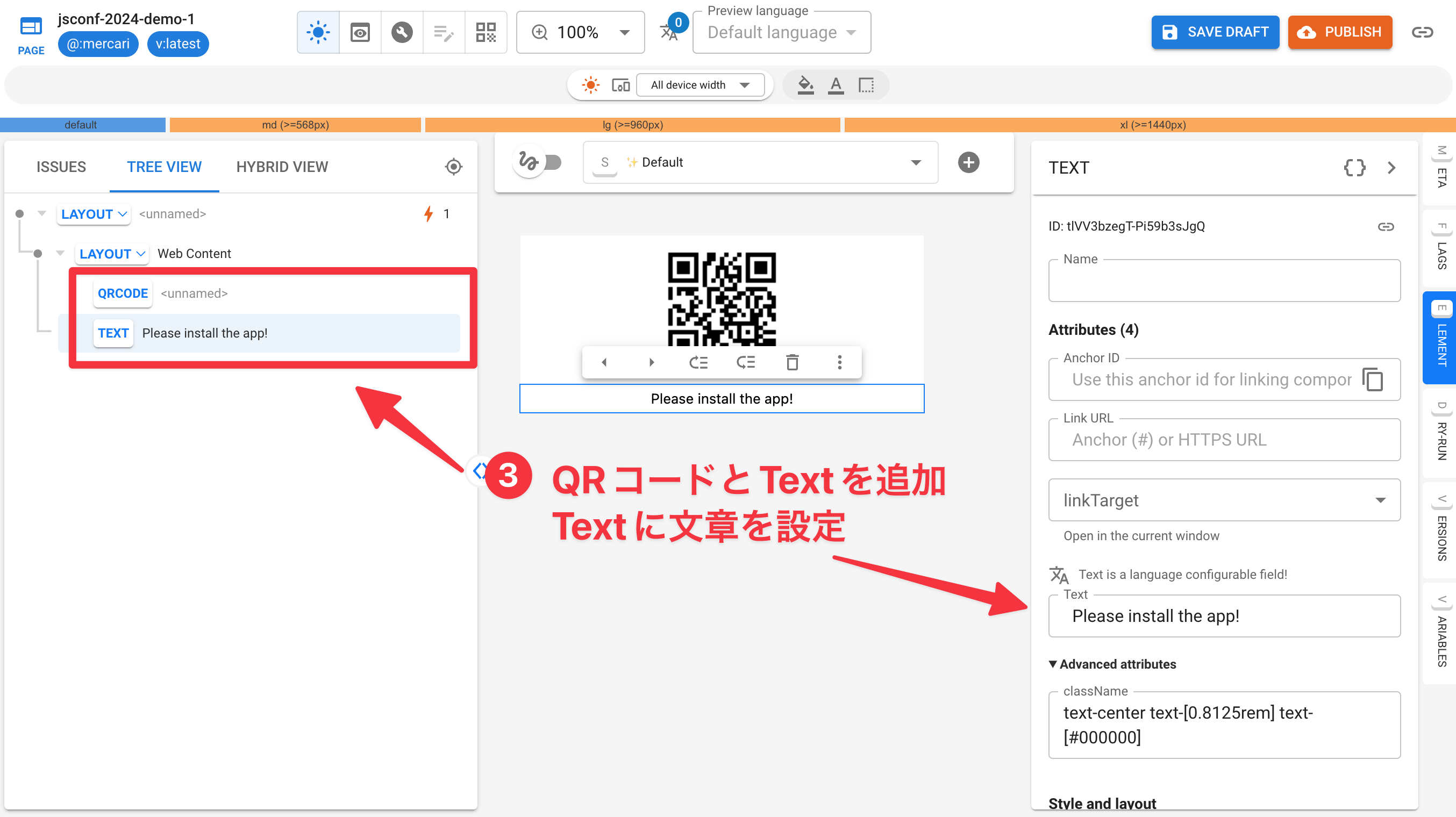Click Please install the app! text on canvas
The height and width of the screenshot is (817, 1456).
[x=721, y=399]
